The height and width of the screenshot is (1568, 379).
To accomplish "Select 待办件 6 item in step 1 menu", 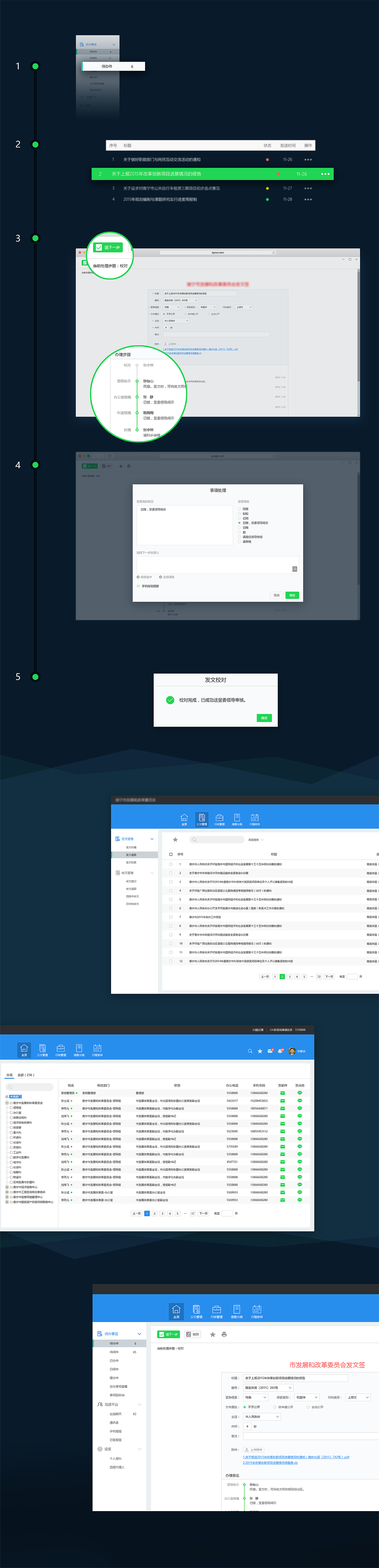I will pos(113,66).
